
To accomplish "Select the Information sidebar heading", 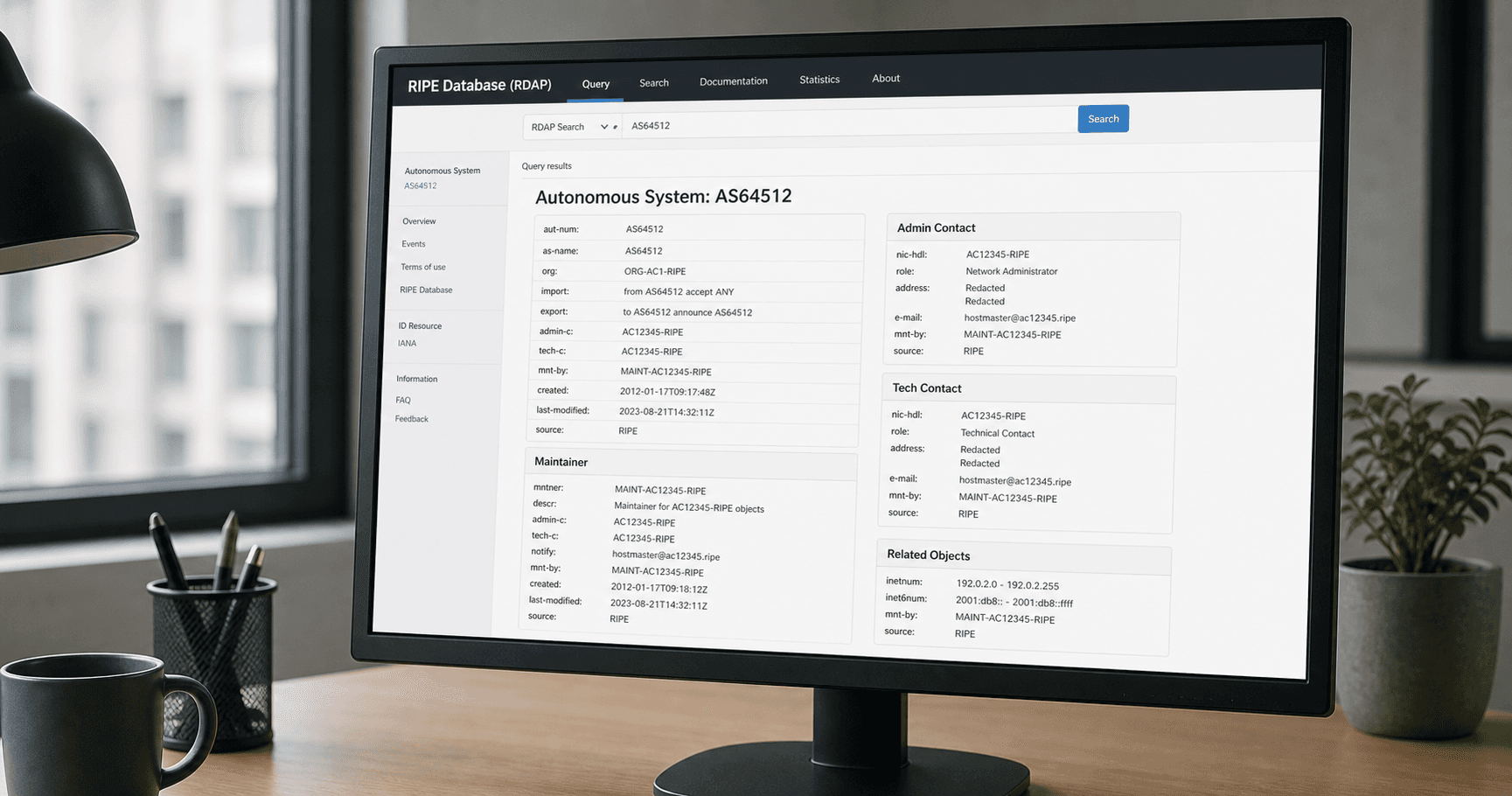I will point(417,380).
